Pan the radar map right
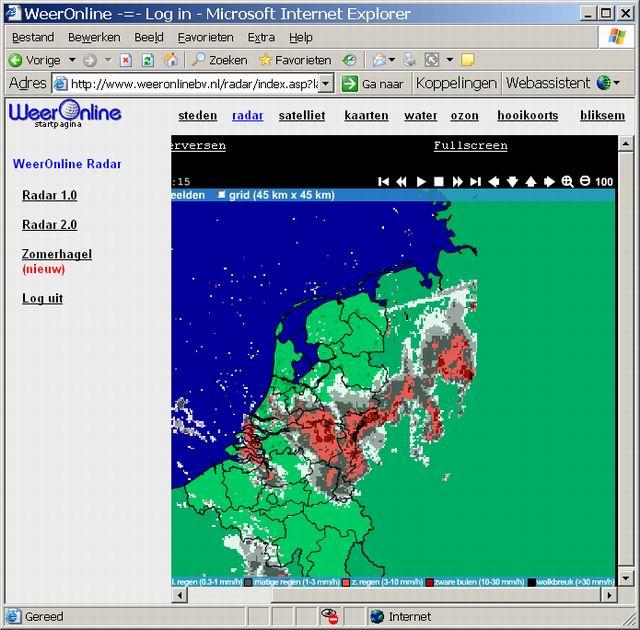This screenshot has height=630, width=640. (x=549, y=182)
